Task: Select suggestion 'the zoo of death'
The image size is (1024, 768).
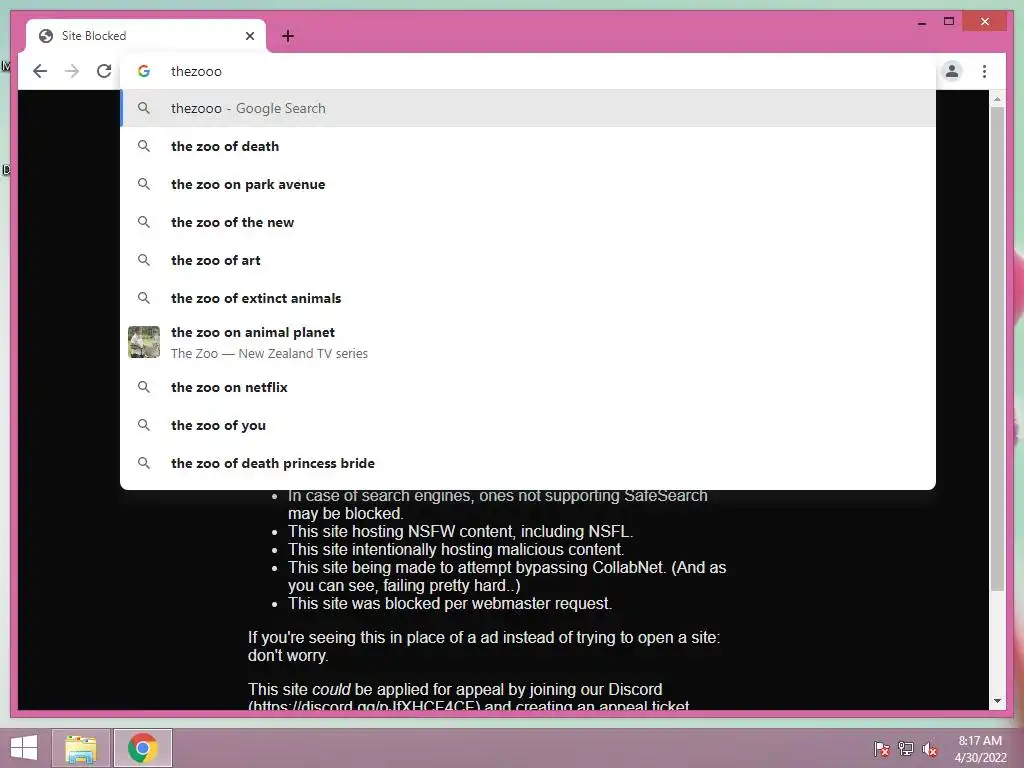Action: pyautogui.click(x=528, y=146)
